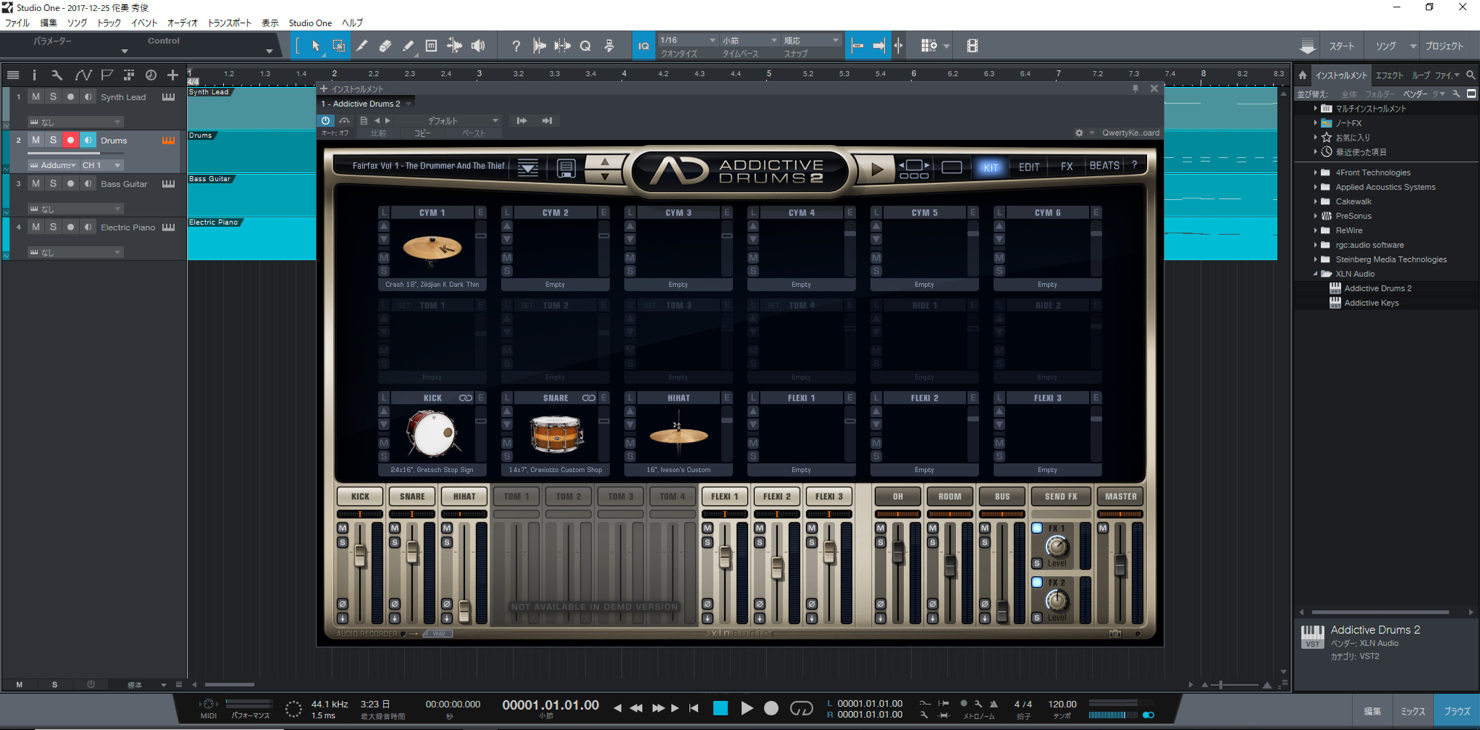
Task: Open the timebase 小節 dropdown
Action: (749, 41)
